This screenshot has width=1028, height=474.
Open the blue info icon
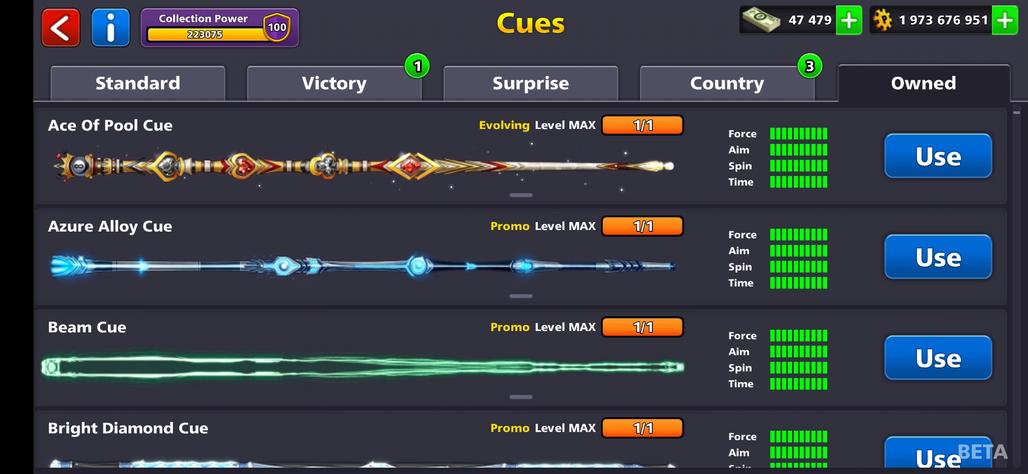tap(111, 28)
